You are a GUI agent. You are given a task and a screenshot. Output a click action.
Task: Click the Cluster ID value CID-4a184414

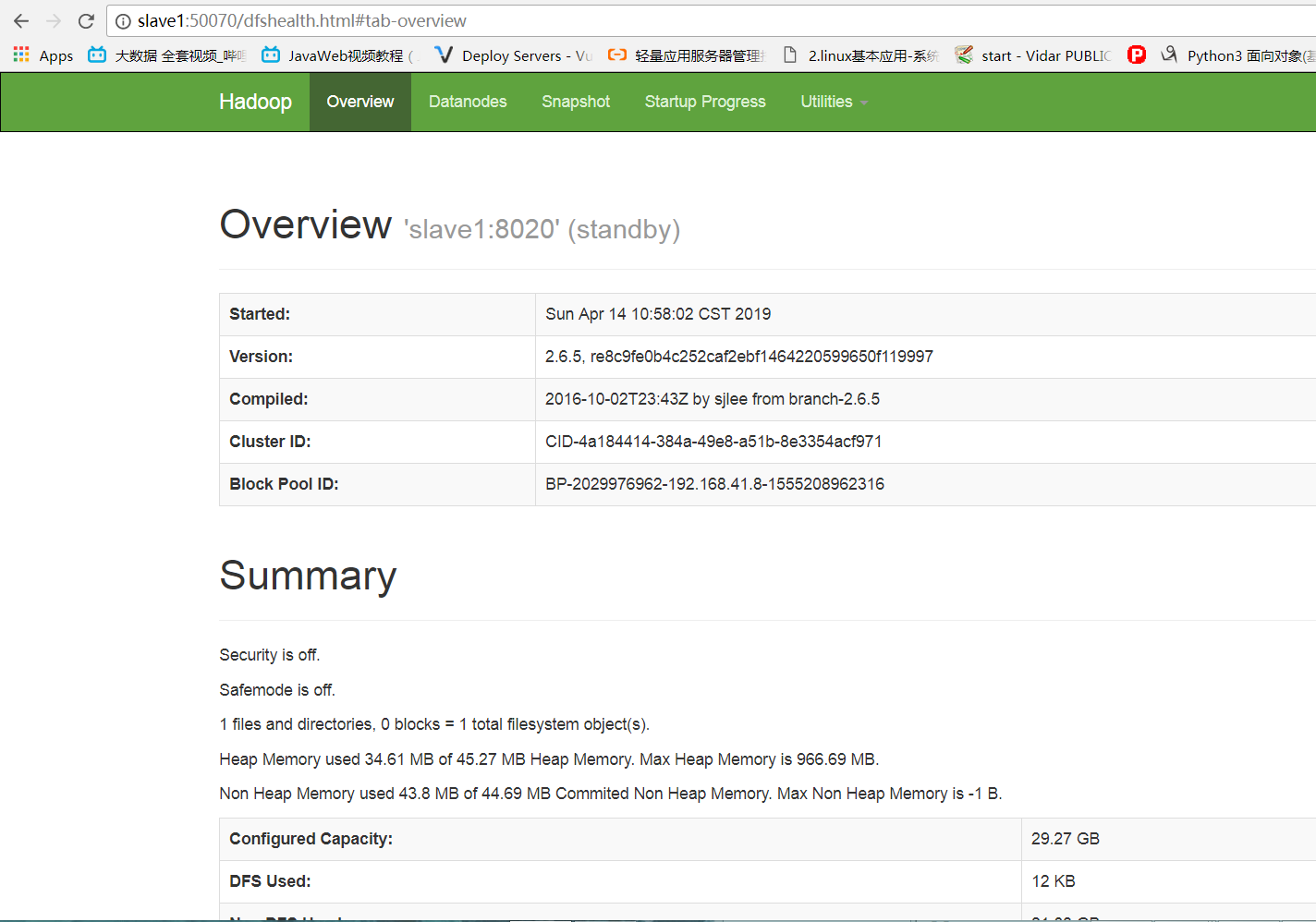coord(713,442)
